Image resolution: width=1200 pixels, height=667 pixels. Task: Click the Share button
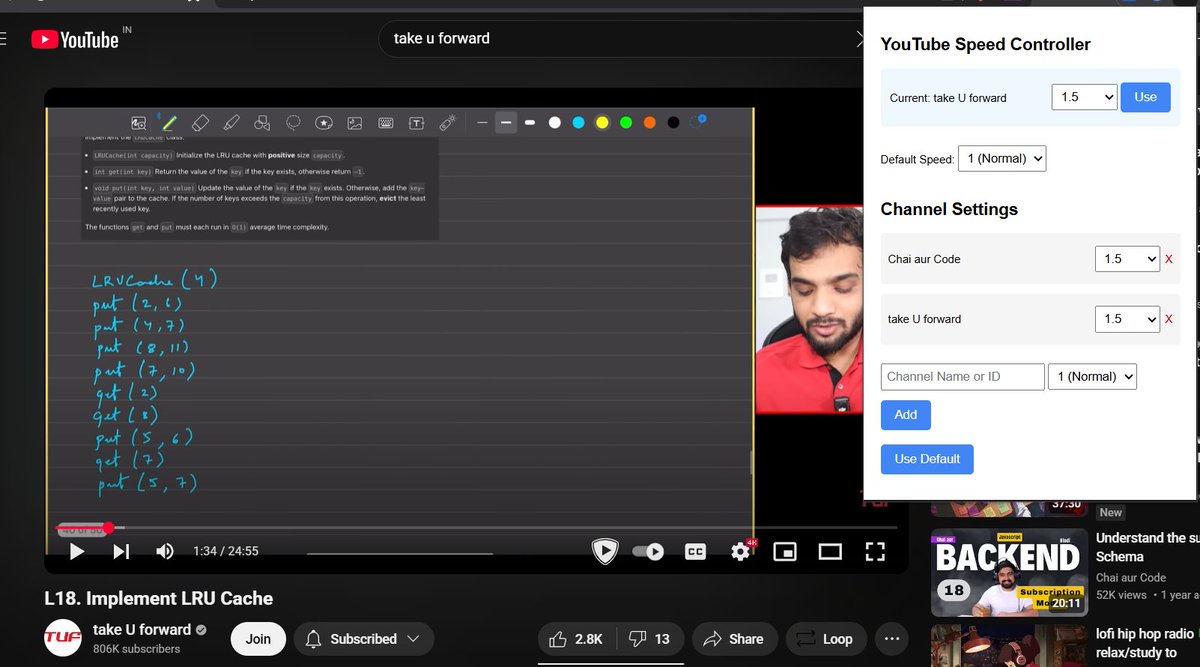point(733,639)
